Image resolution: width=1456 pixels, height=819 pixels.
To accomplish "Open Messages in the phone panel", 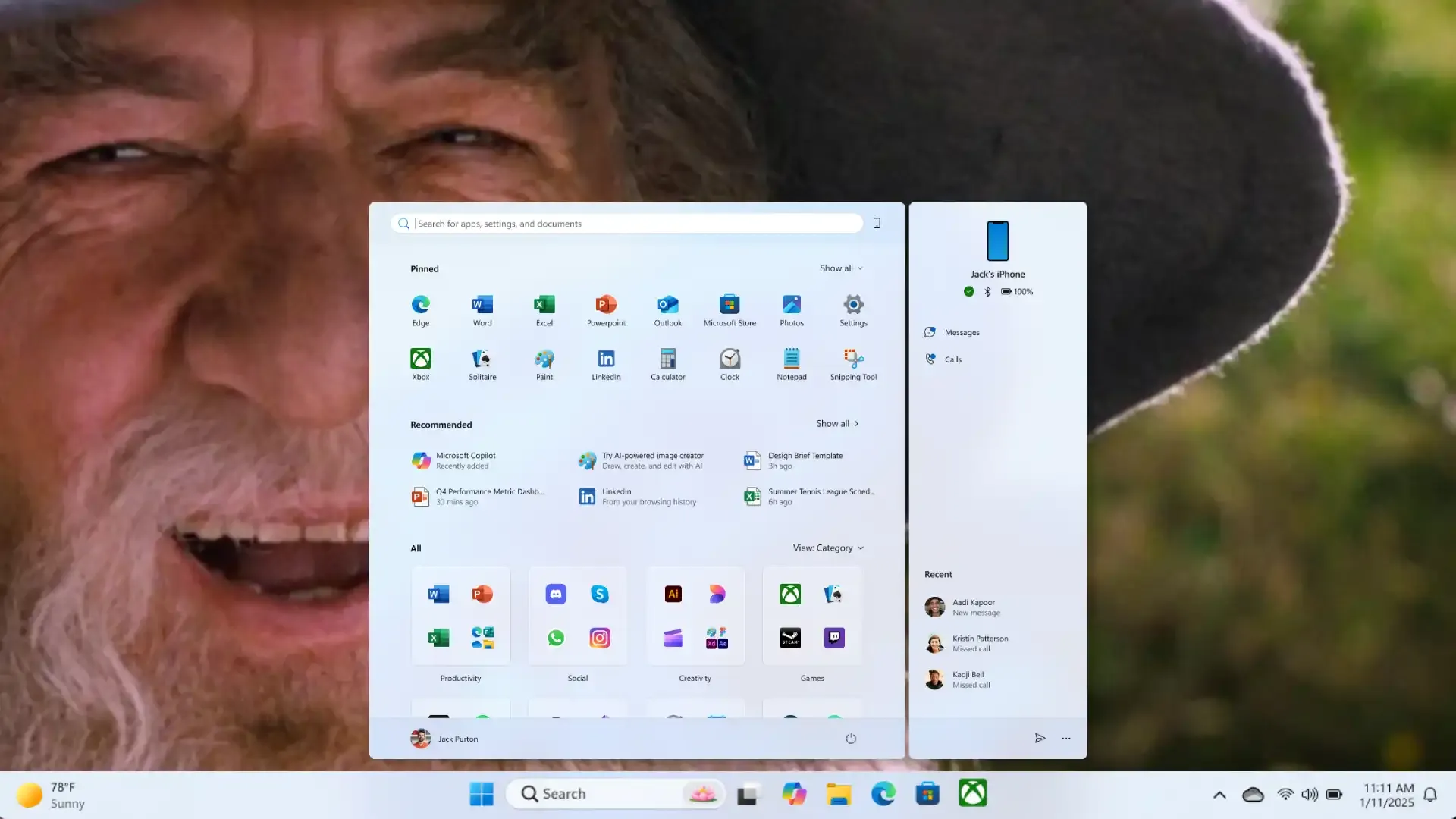I will (x=962, y=333).
